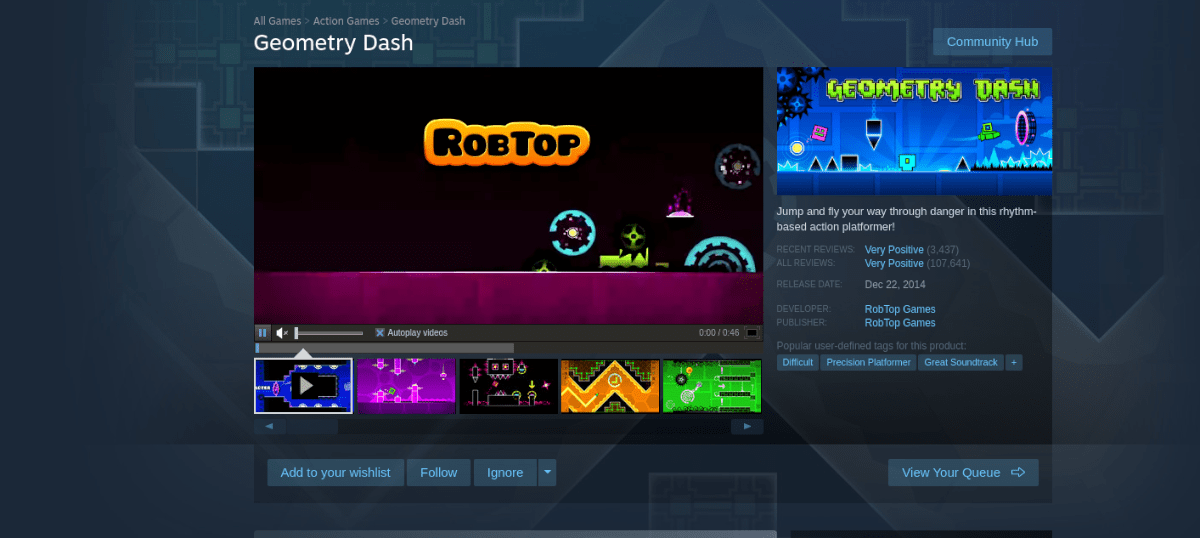Screen dimensions: 1200x538
Task: Click left arrow of thumbnail strip
Action: click(x=269, y=426)
